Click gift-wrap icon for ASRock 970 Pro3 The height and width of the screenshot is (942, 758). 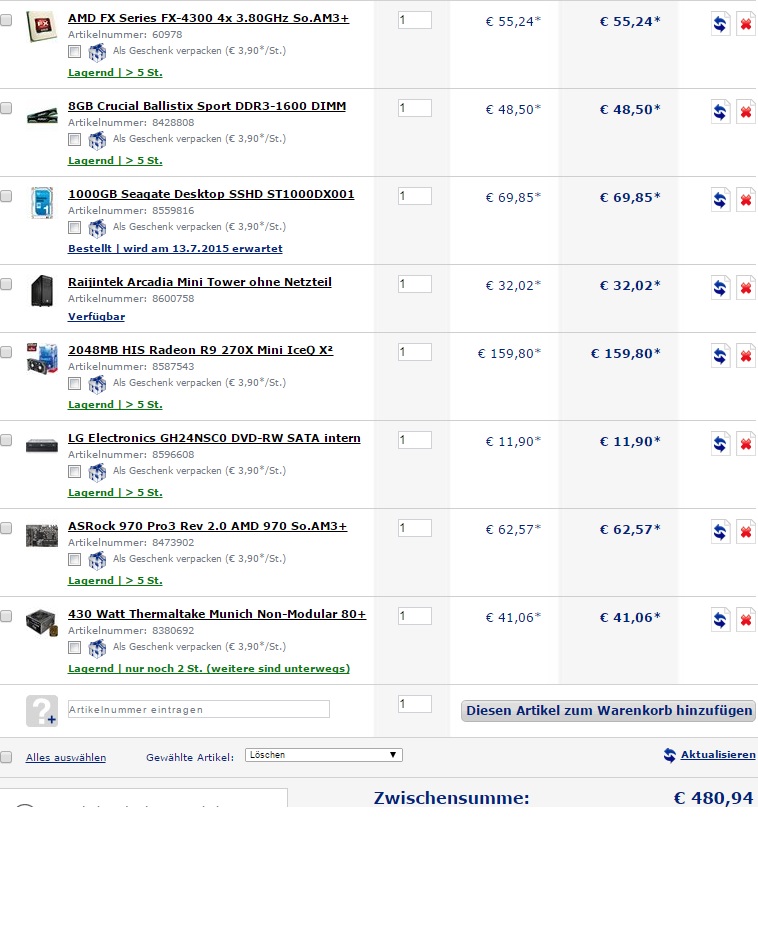pyautogui.click(x=97, y=560)
